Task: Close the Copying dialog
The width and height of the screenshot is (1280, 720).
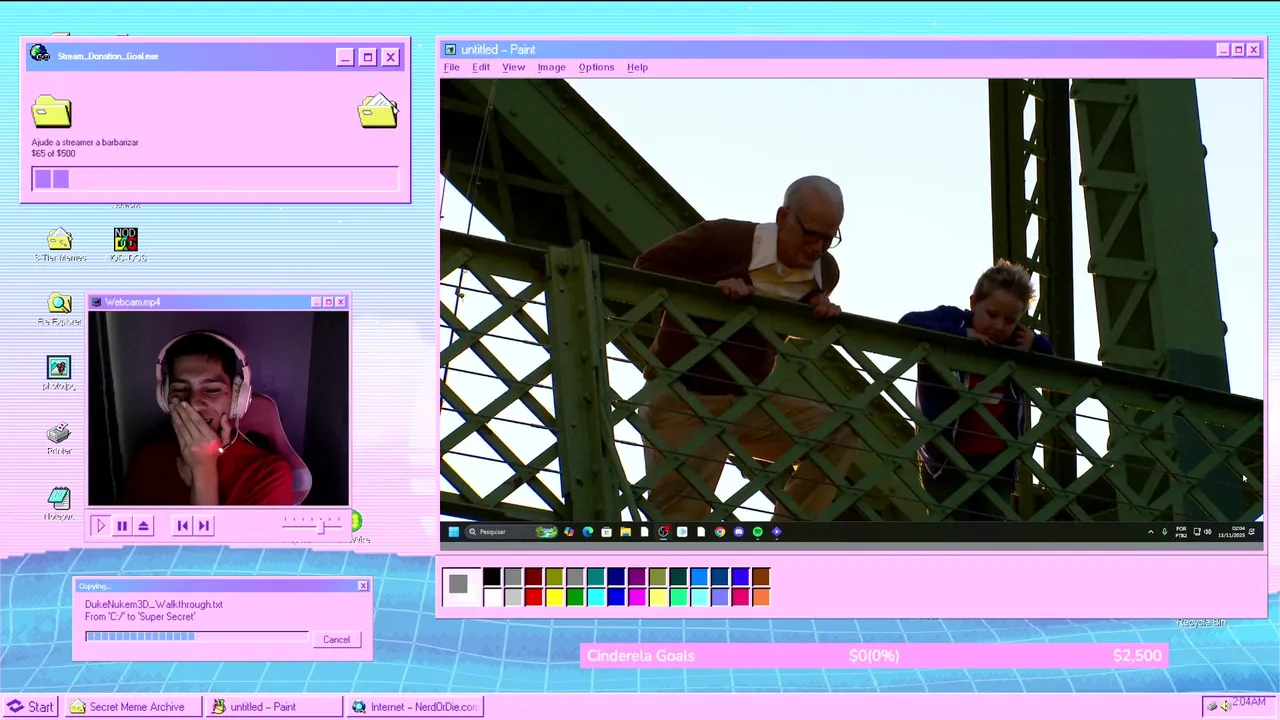Action: click(363, 586)
